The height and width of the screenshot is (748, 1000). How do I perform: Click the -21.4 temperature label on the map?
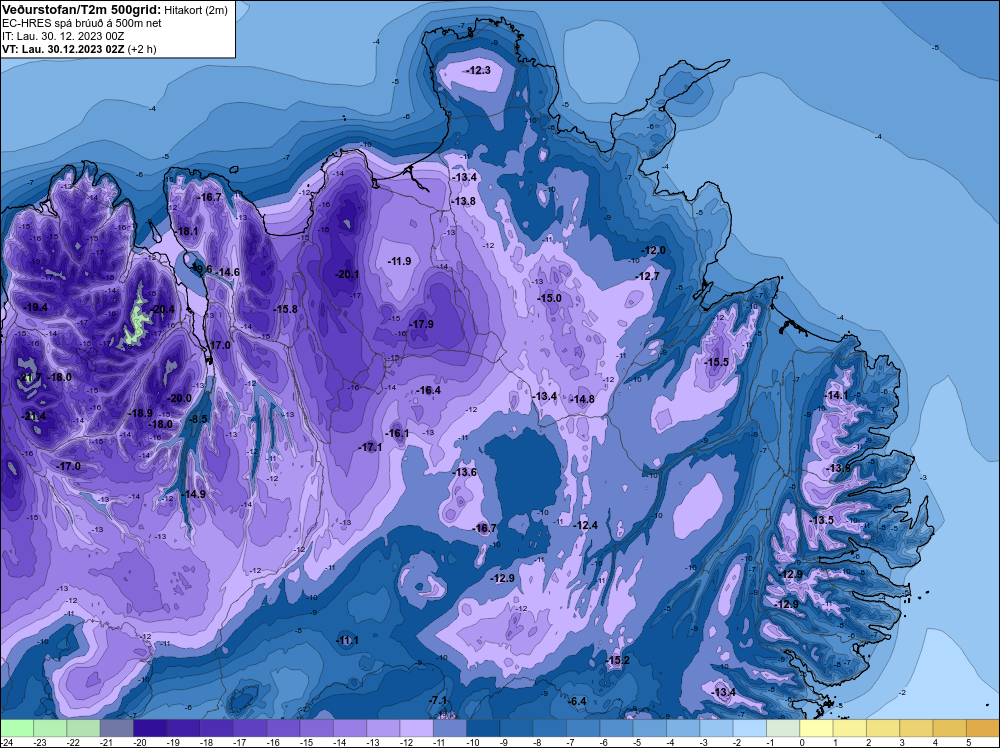(34, 416)
